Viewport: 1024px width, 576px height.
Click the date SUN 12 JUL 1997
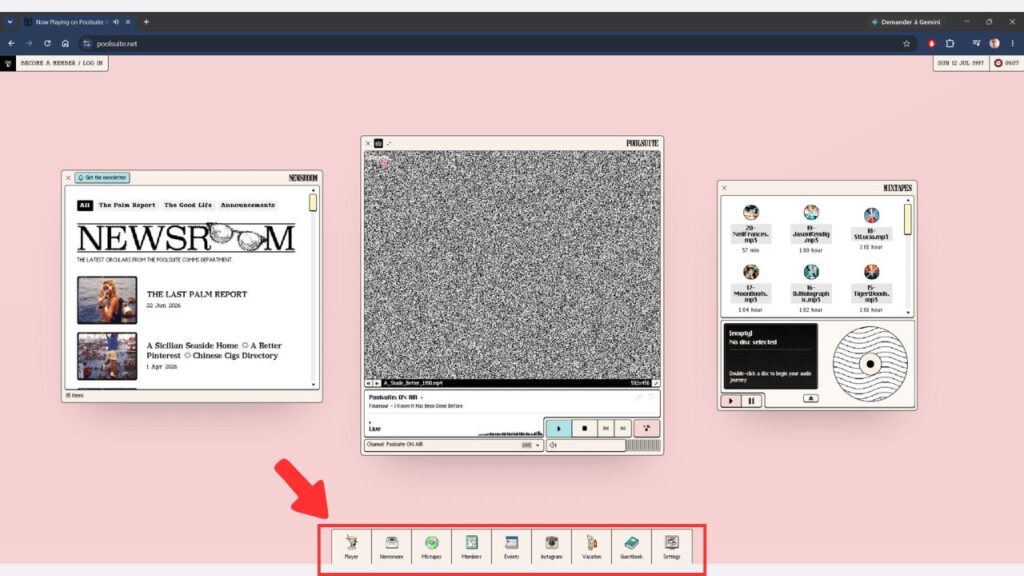tap(960, 63)
